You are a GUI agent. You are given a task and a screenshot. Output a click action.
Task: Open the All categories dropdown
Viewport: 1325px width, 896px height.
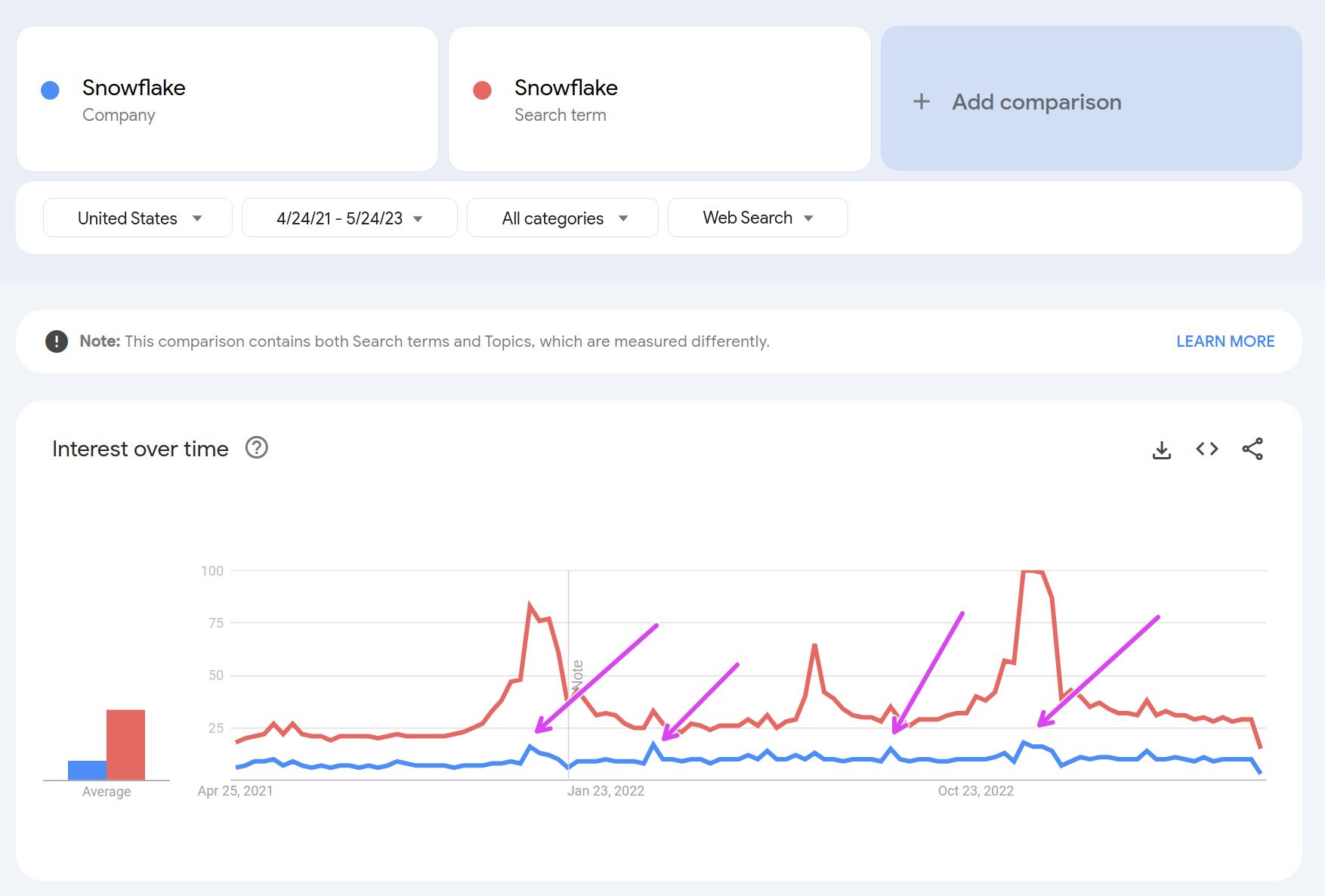[x=563, y=218]
